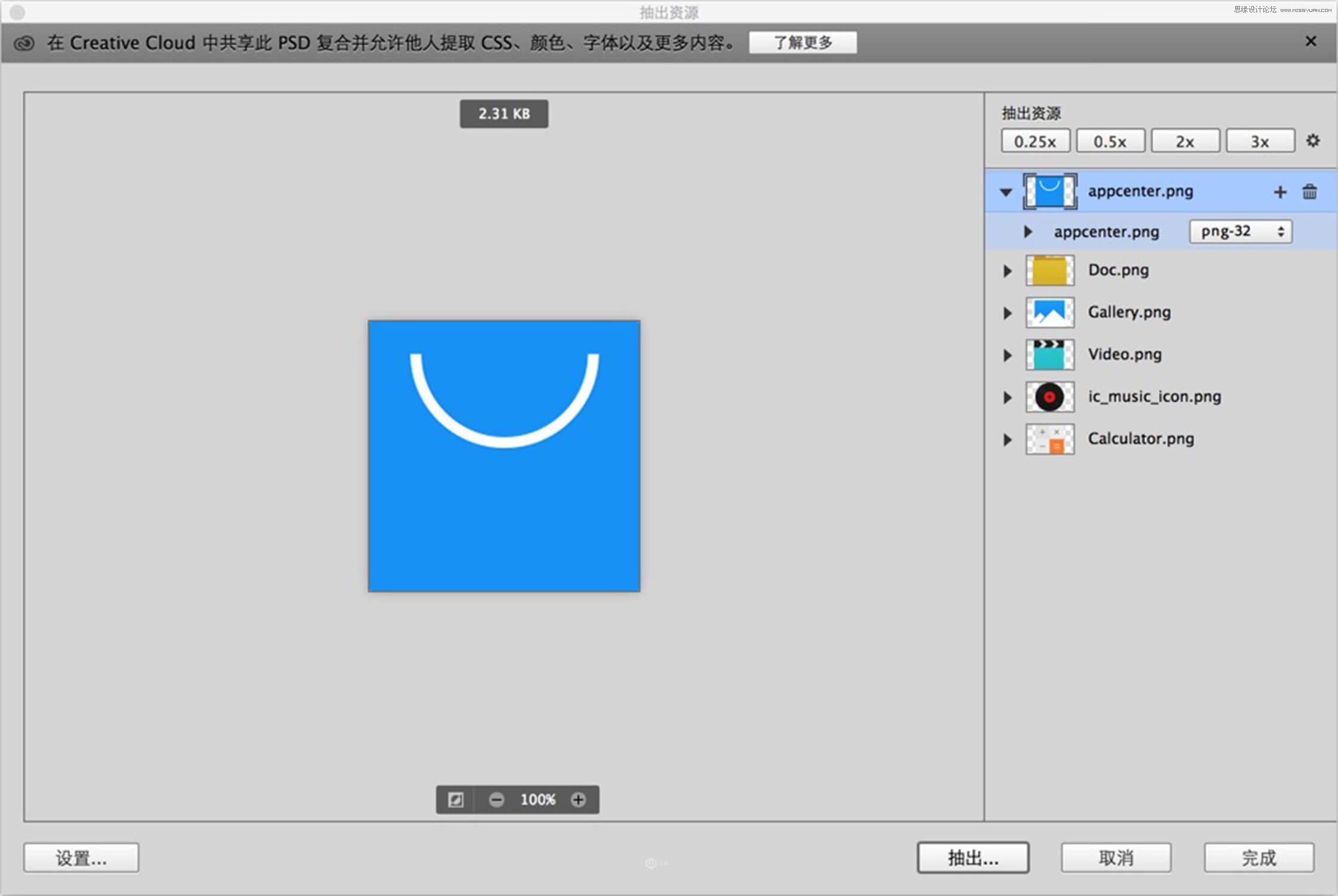Viewport: 1338px width, 896px height.
Task: Add new asset with plus icon
Action: 1279,192
